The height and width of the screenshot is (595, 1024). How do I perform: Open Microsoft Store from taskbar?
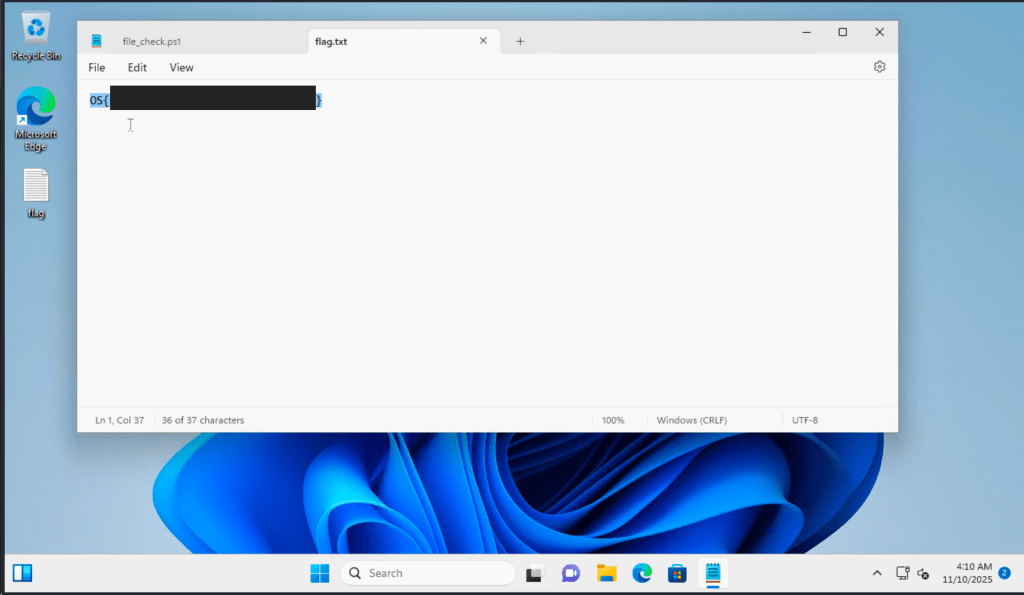pos(677,573)
